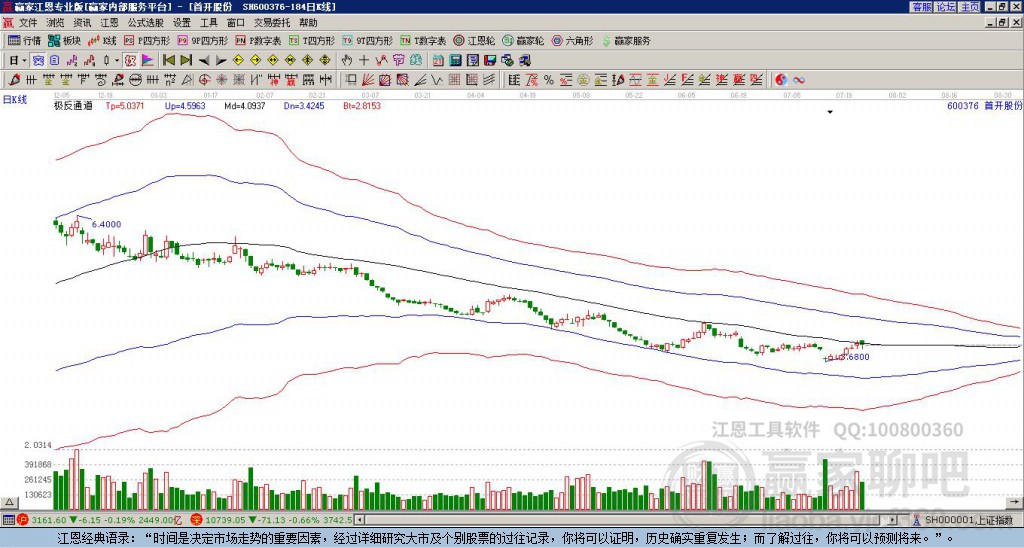This screenshot has width=1024, height=548.
Task: Select the circle with crosshair tool
Action: click(204, 80)
